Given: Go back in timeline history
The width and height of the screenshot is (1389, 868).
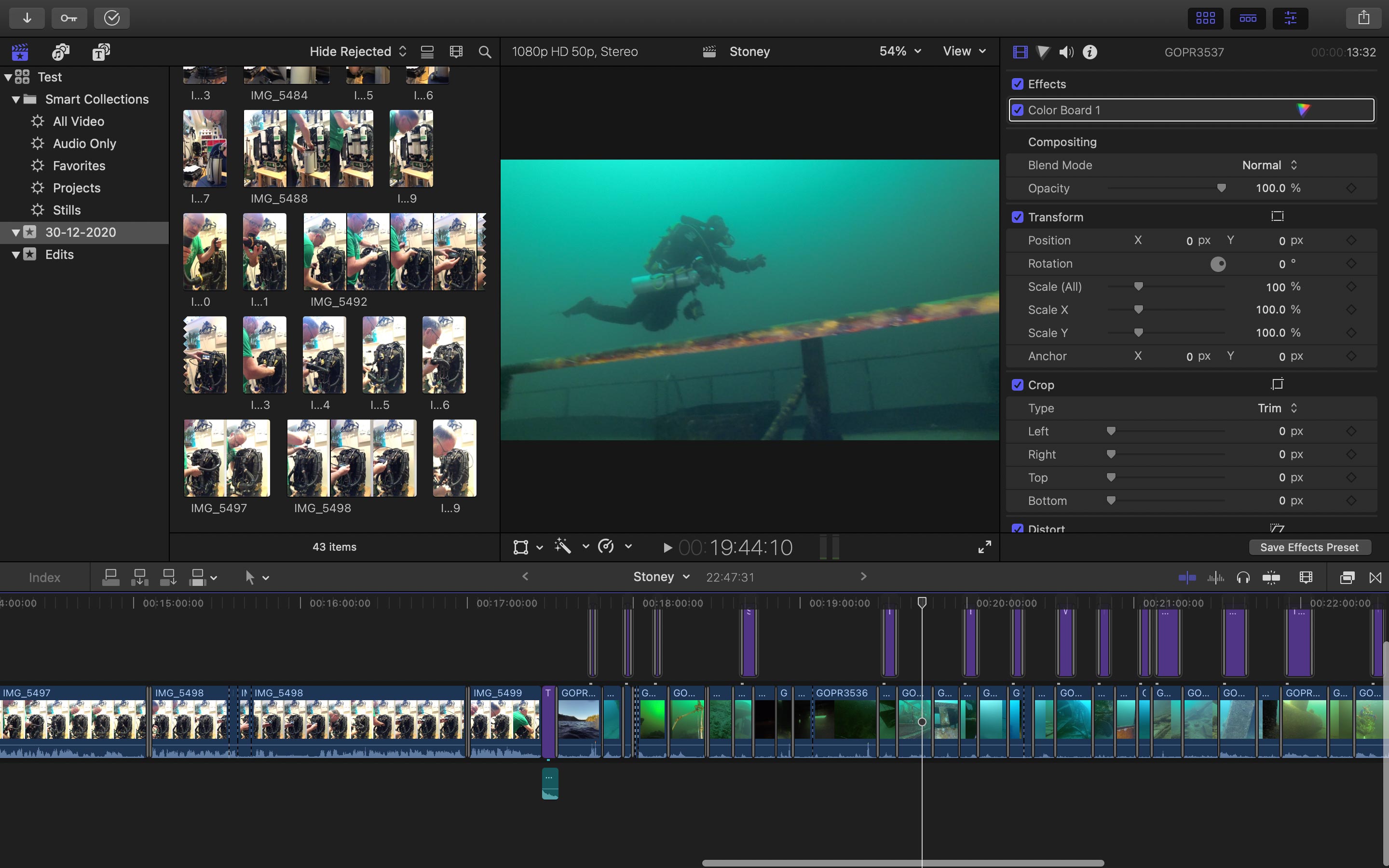Looking at the screenshot, I should 525,576.
